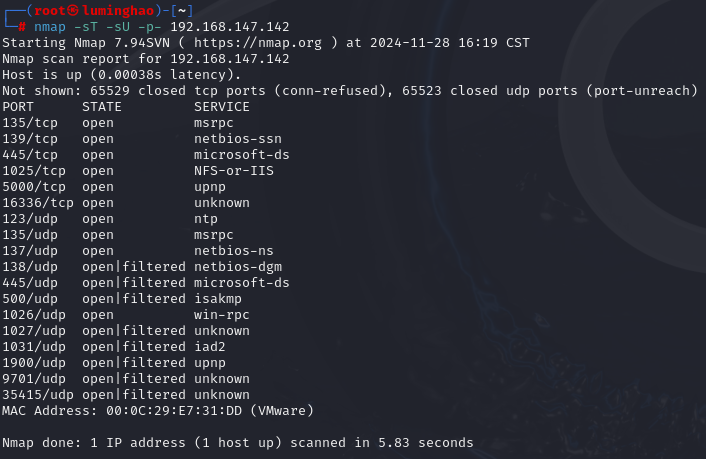
Task: Click the red hash prompt symbol
Action: click(22, 27)
